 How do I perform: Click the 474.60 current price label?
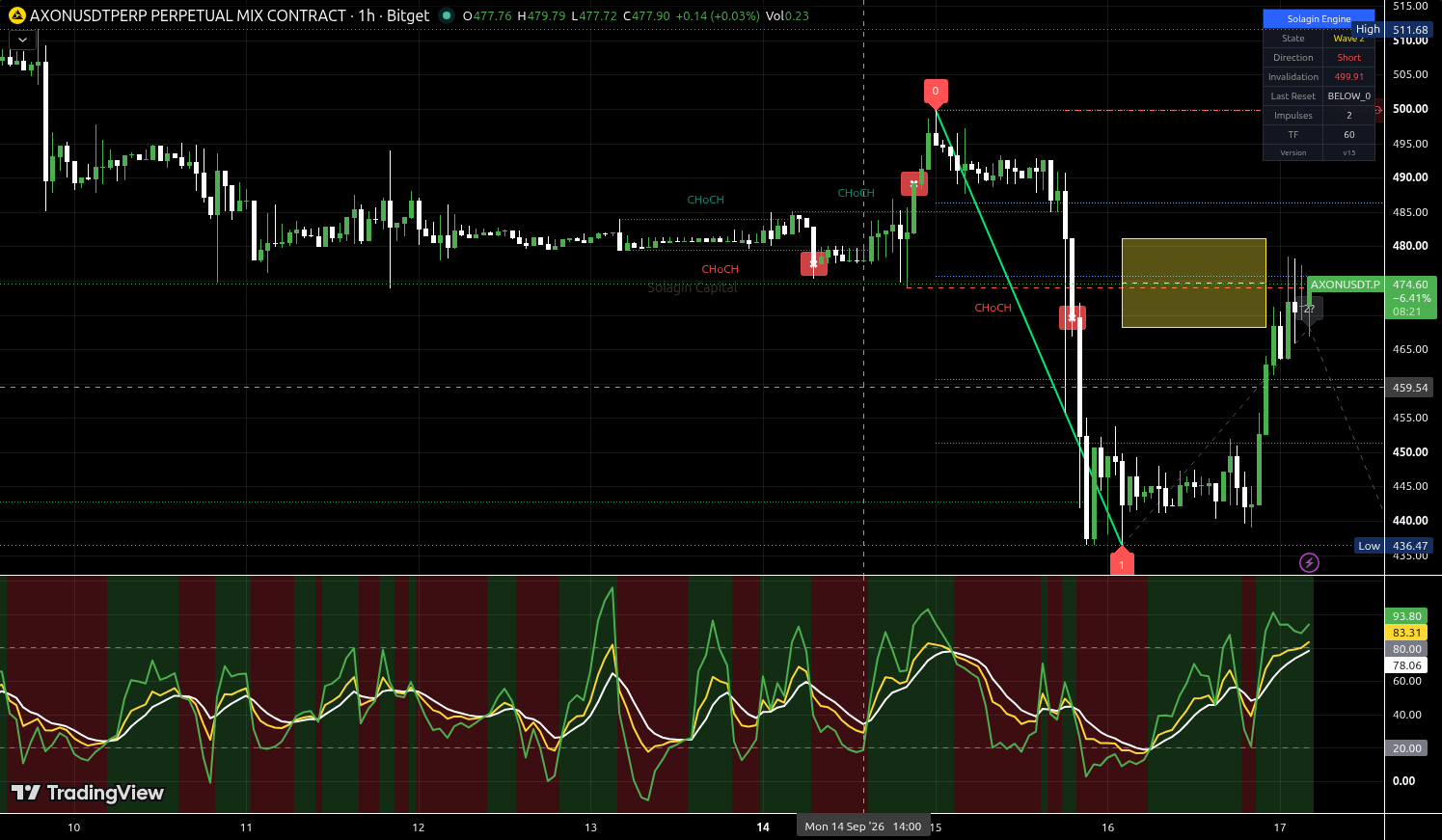(1410, 285)
